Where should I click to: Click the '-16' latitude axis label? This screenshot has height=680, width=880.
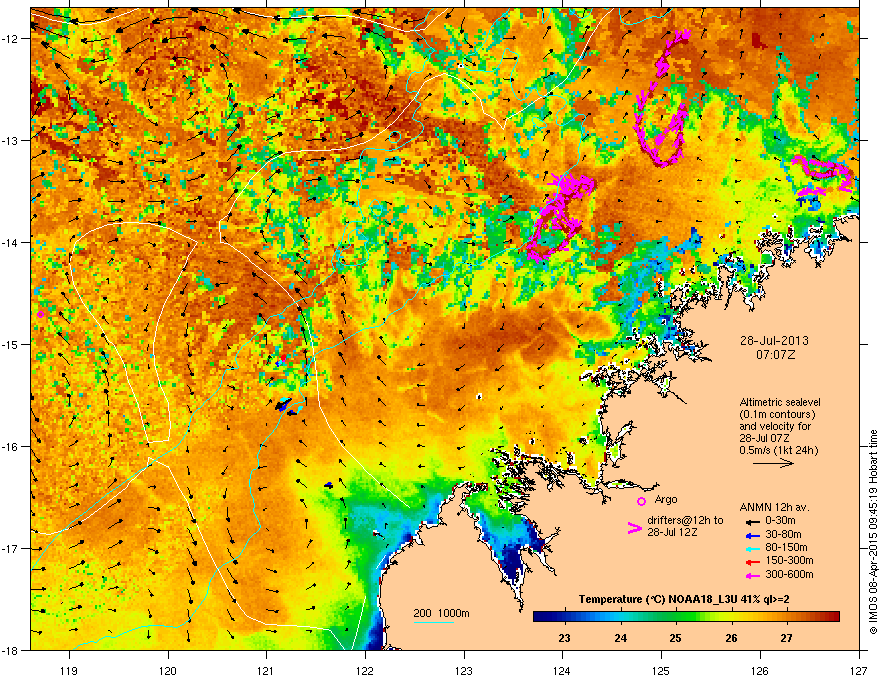pos(10,447)
